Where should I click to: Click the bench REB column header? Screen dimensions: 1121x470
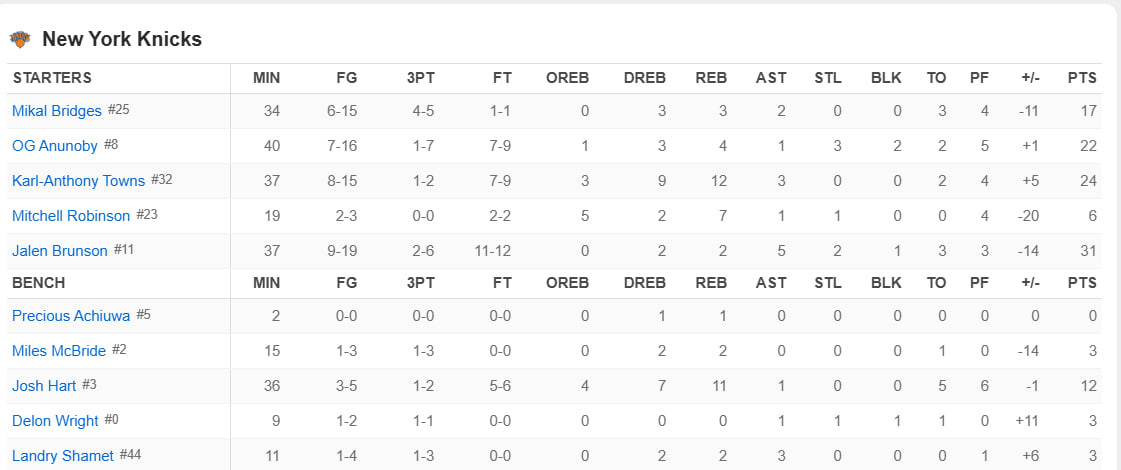711,283
